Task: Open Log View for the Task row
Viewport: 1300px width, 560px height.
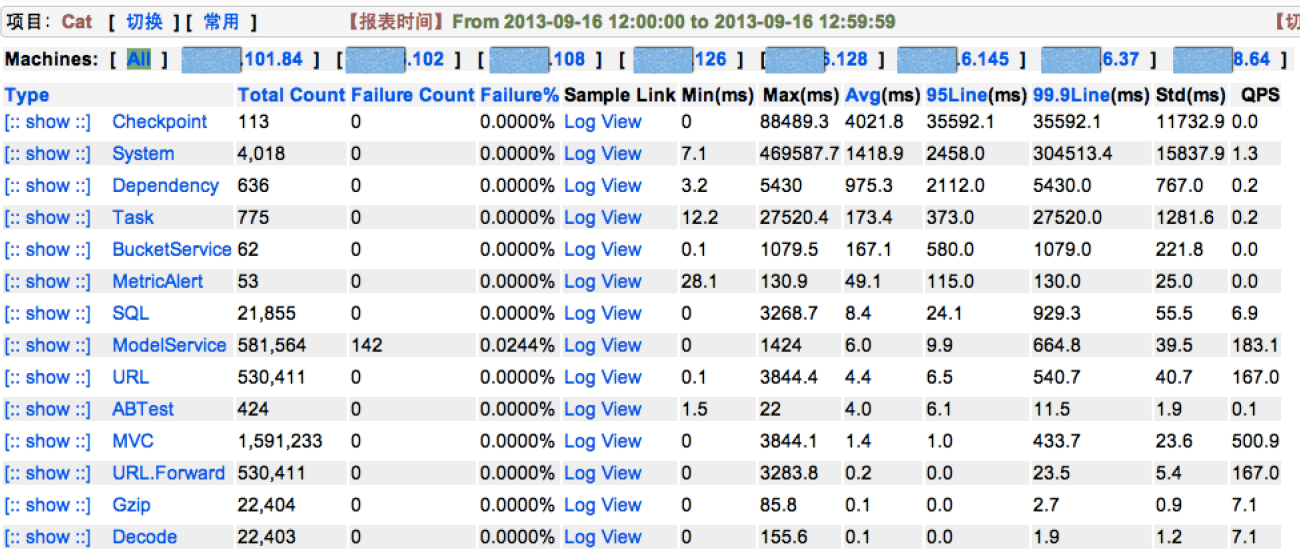Action: pos(603,218)
